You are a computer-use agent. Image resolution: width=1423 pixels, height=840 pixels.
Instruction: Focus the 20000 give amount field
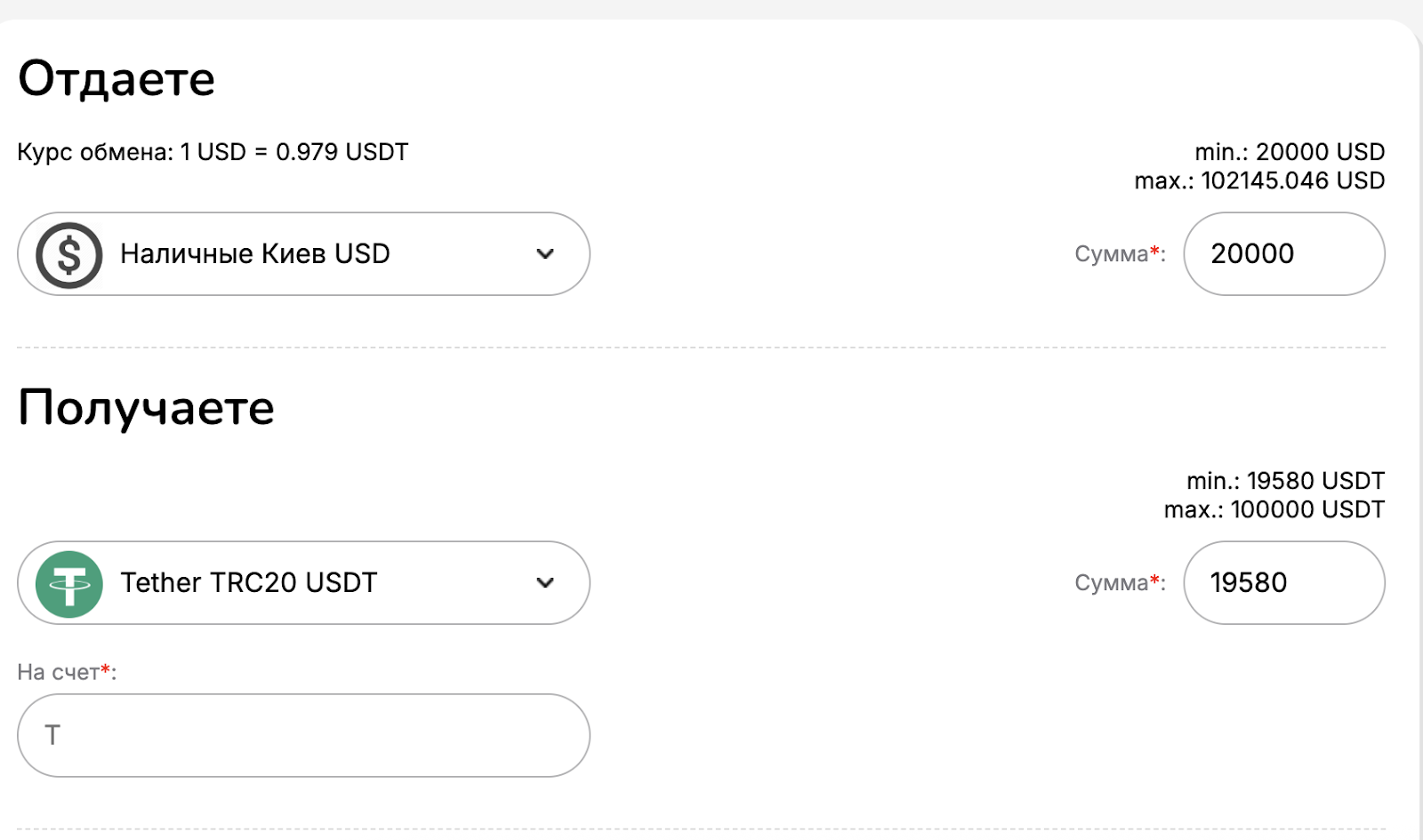click(x=1282, y=254)
